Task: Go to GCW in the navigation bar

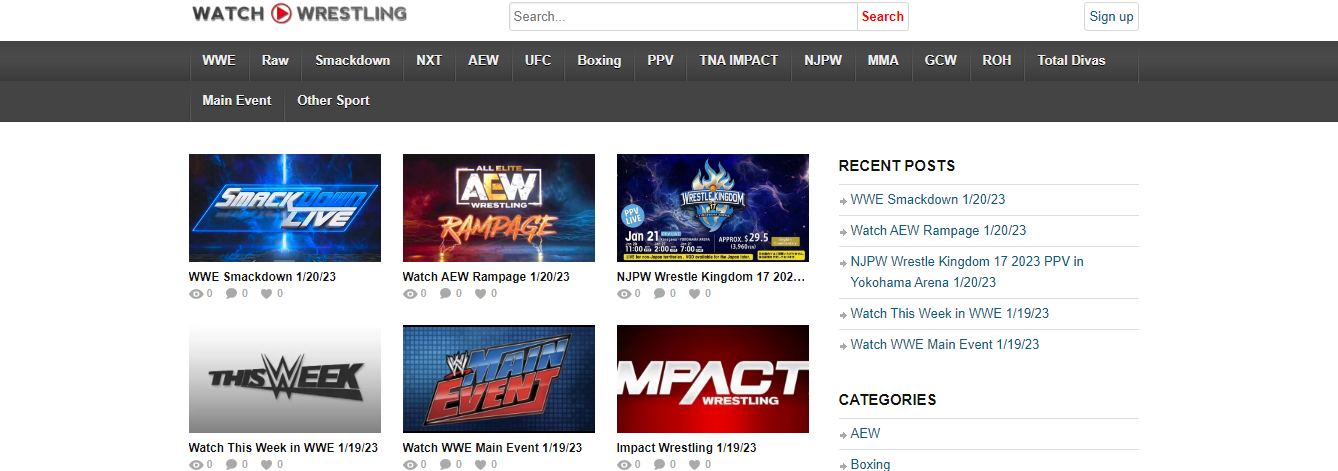Action: pos(941,60)
